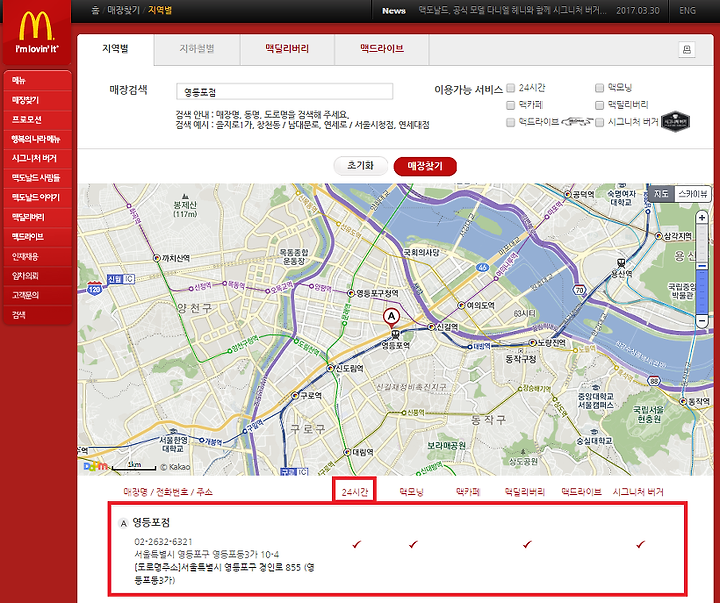This screenshot has height=603, width=720.
Task: Switch to the 지하철별 tab
Action: click(197, 49)
